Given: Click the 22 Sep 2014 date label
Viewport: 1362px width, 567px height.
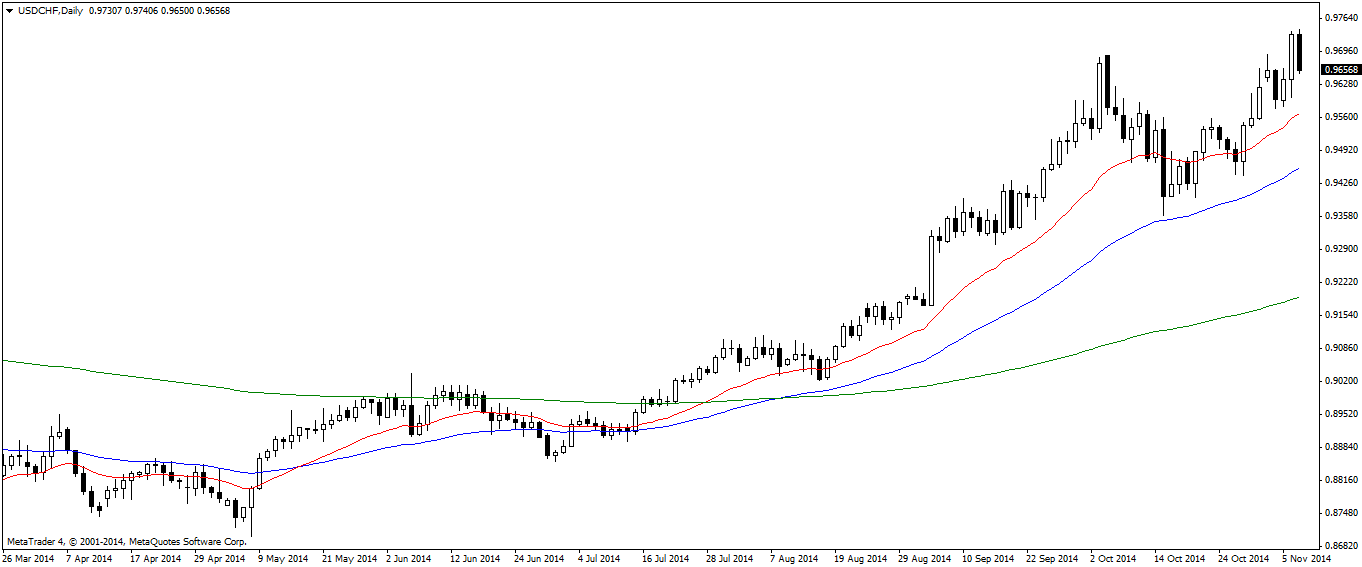Looking at the screenshot, I should pyautogui.click(x=1053, y=558).
